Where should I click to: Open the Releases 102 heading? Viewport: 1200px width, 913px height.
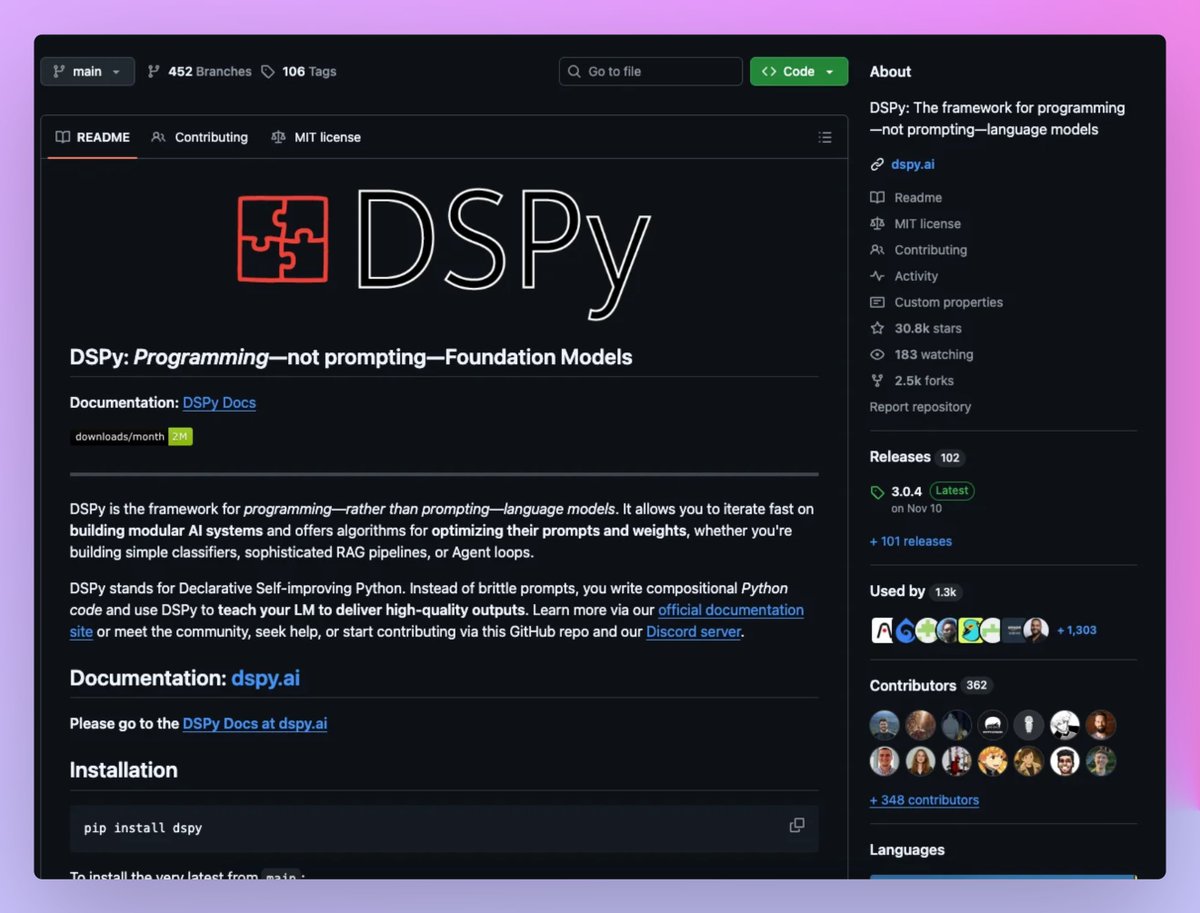click(916, 457)
